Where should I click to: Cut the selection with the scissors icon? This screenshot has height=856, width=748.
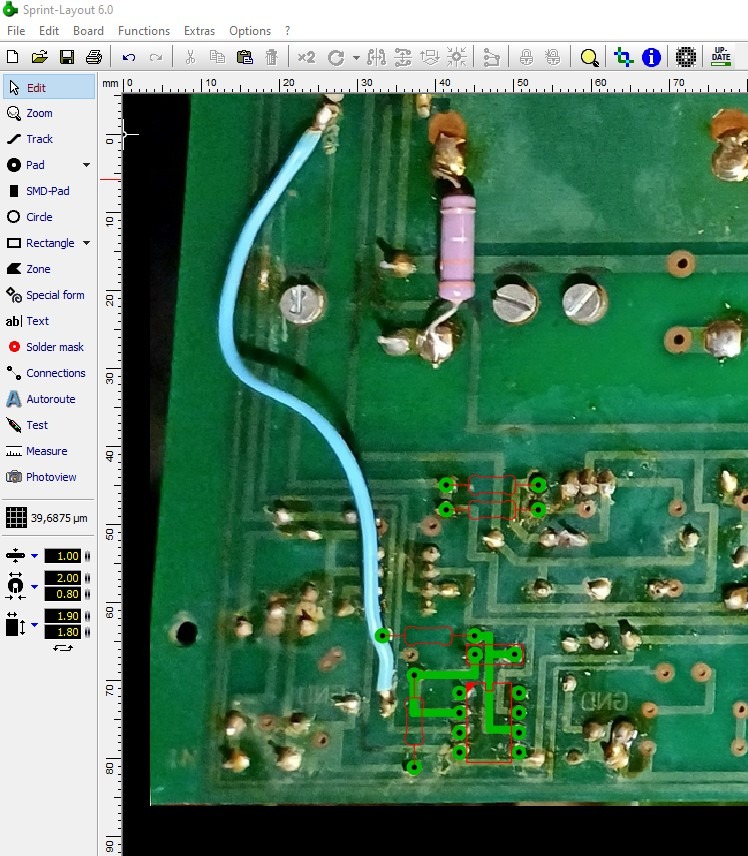click(190, 57)
